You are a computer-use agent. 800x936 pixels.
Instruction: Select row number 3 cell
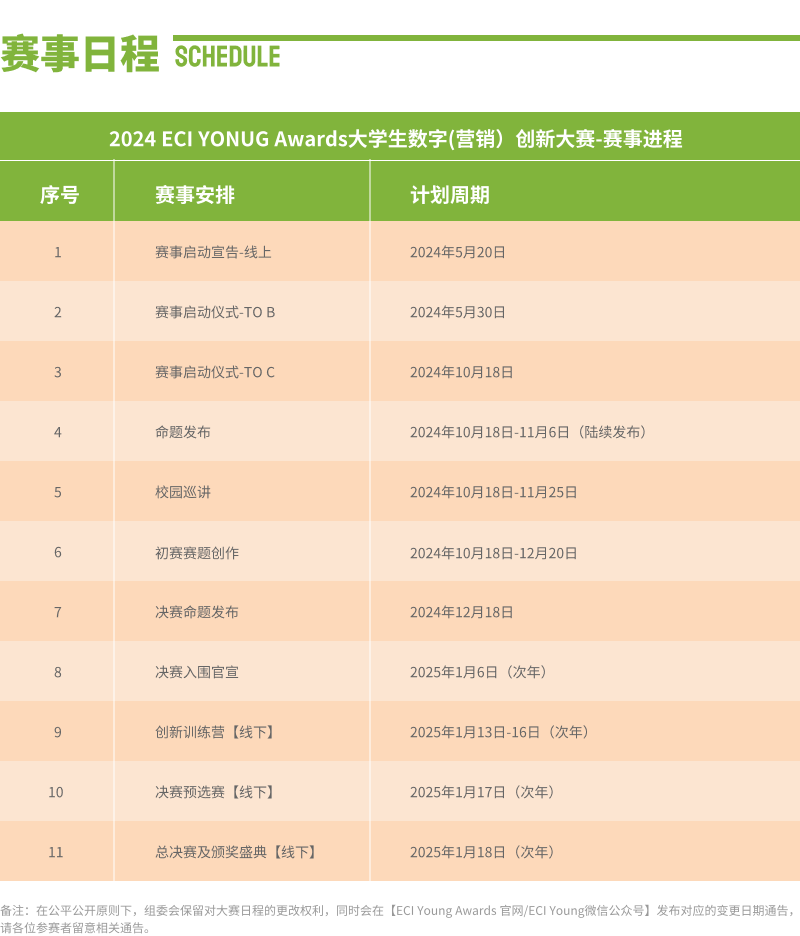click(x=58, y=372)
